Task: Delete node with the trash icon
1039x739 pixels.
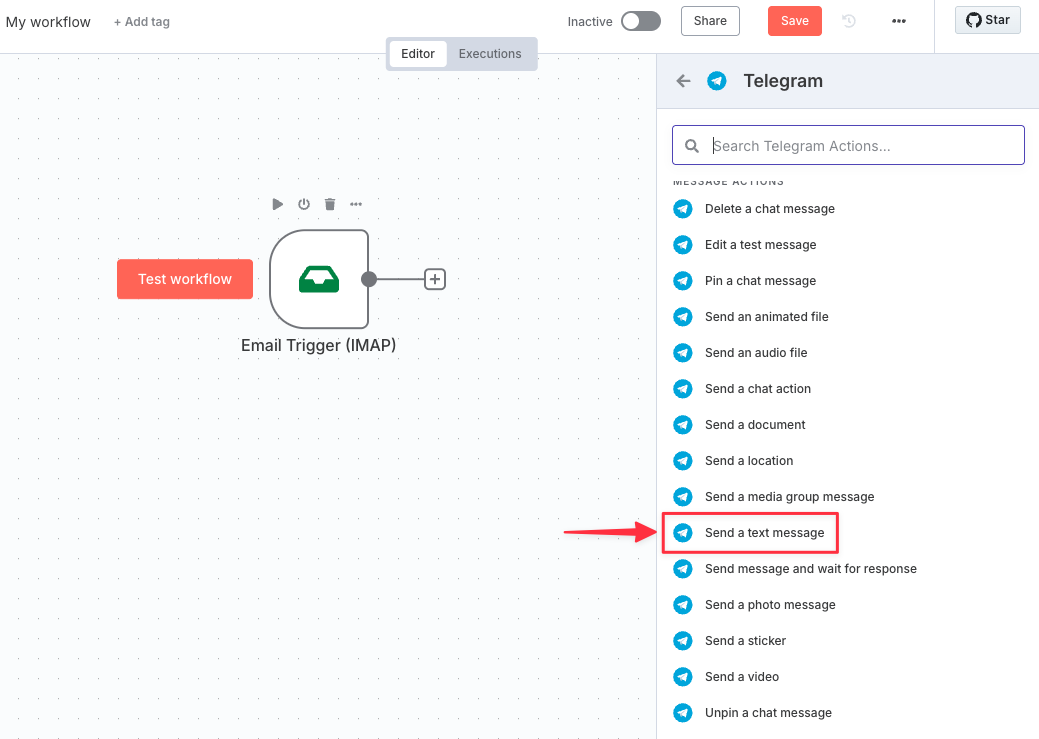Action: pos(330,203)
